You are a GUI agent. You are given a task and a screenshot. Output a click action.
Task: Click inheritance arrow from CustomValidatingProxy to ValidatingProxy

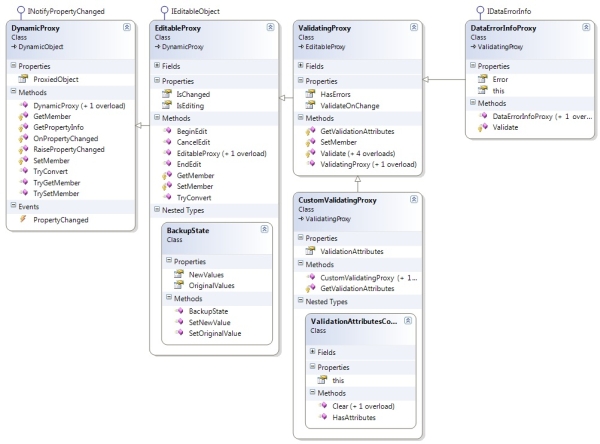point(358,184)
